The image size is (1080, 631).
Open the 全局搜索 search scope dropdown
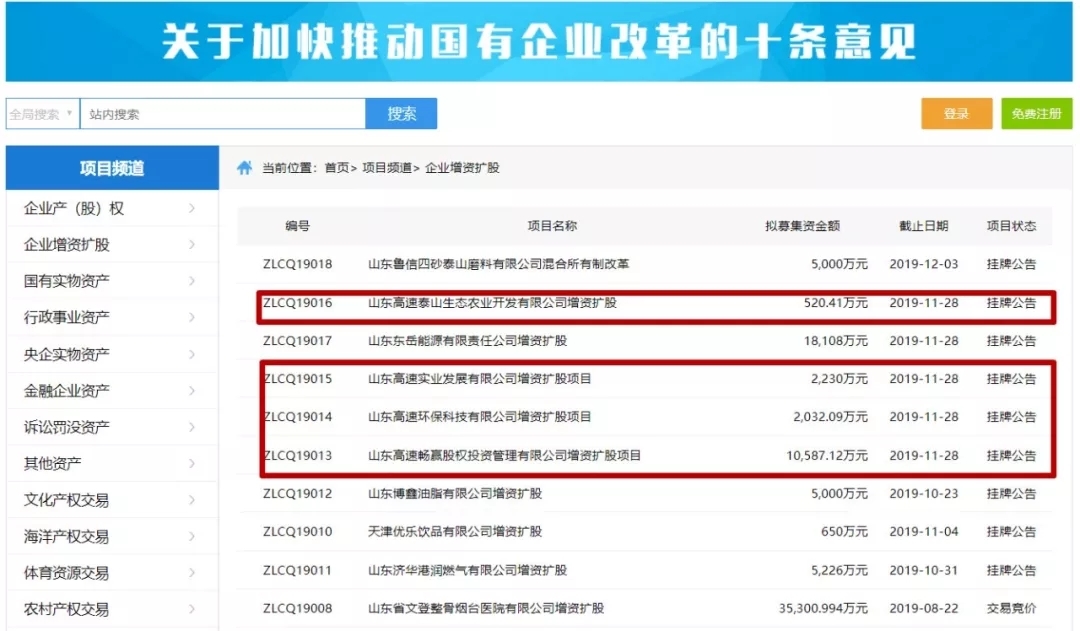click(40, 113)
